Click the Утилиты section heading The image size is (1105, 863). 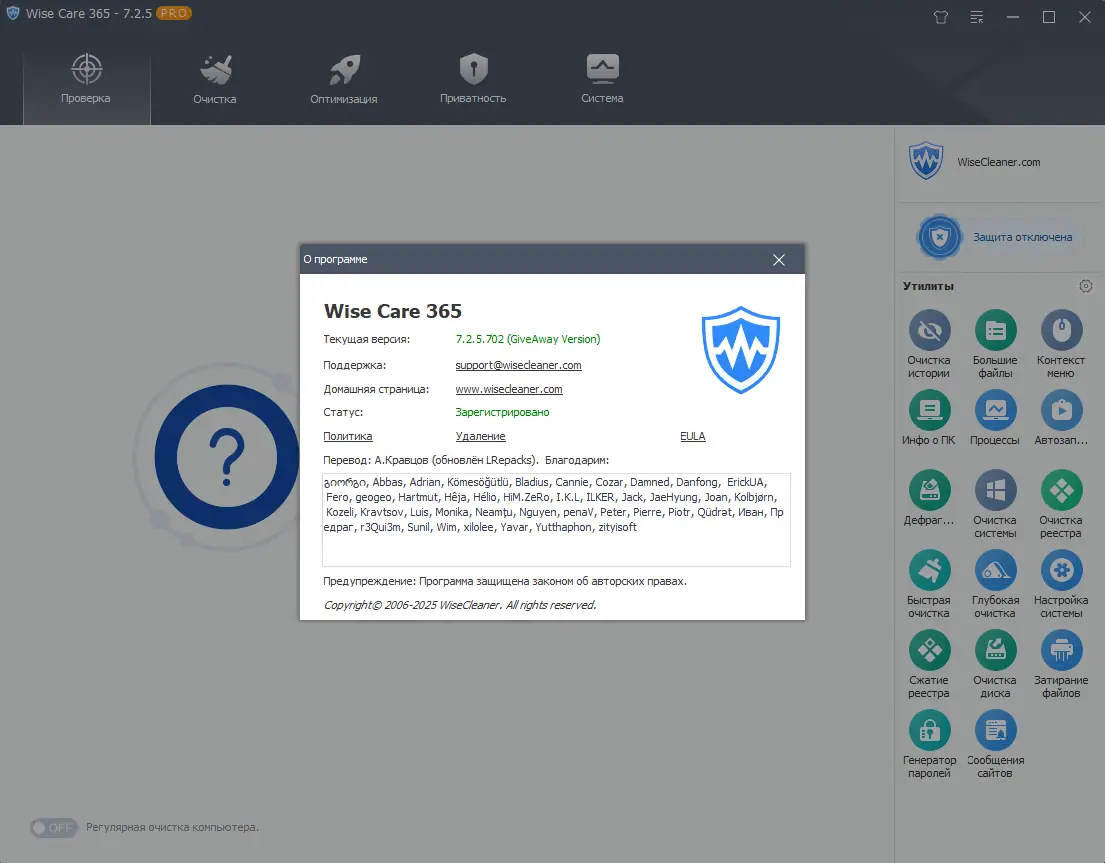pos(928,286)
